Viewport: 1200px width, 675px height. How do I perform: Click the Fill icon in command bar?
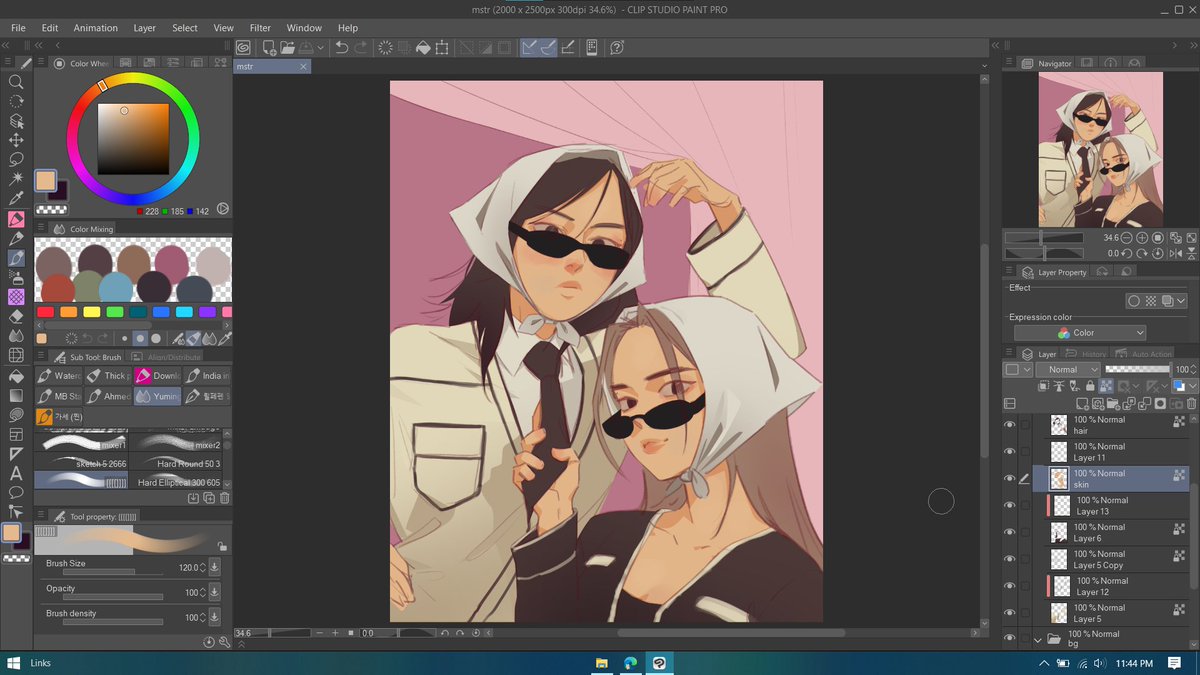pos(423,47)
